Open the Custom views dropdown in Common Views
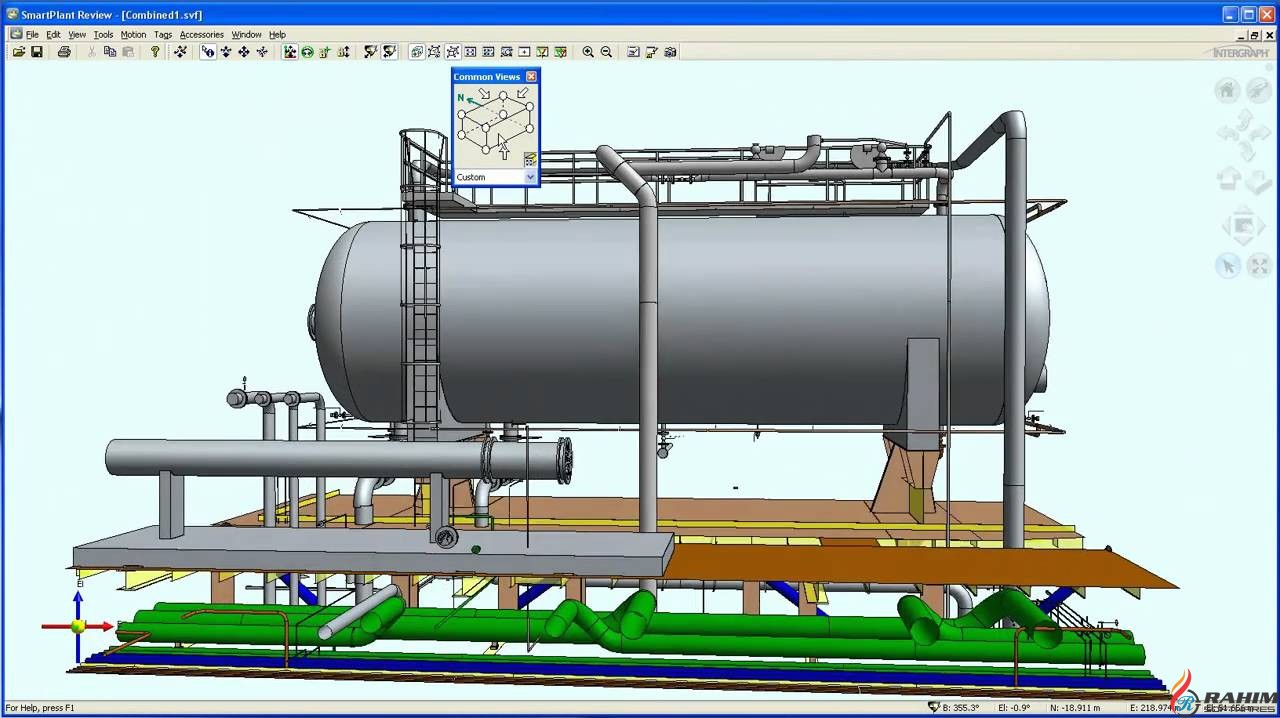This screenshot has width=1280, height=718. (530, 177)
